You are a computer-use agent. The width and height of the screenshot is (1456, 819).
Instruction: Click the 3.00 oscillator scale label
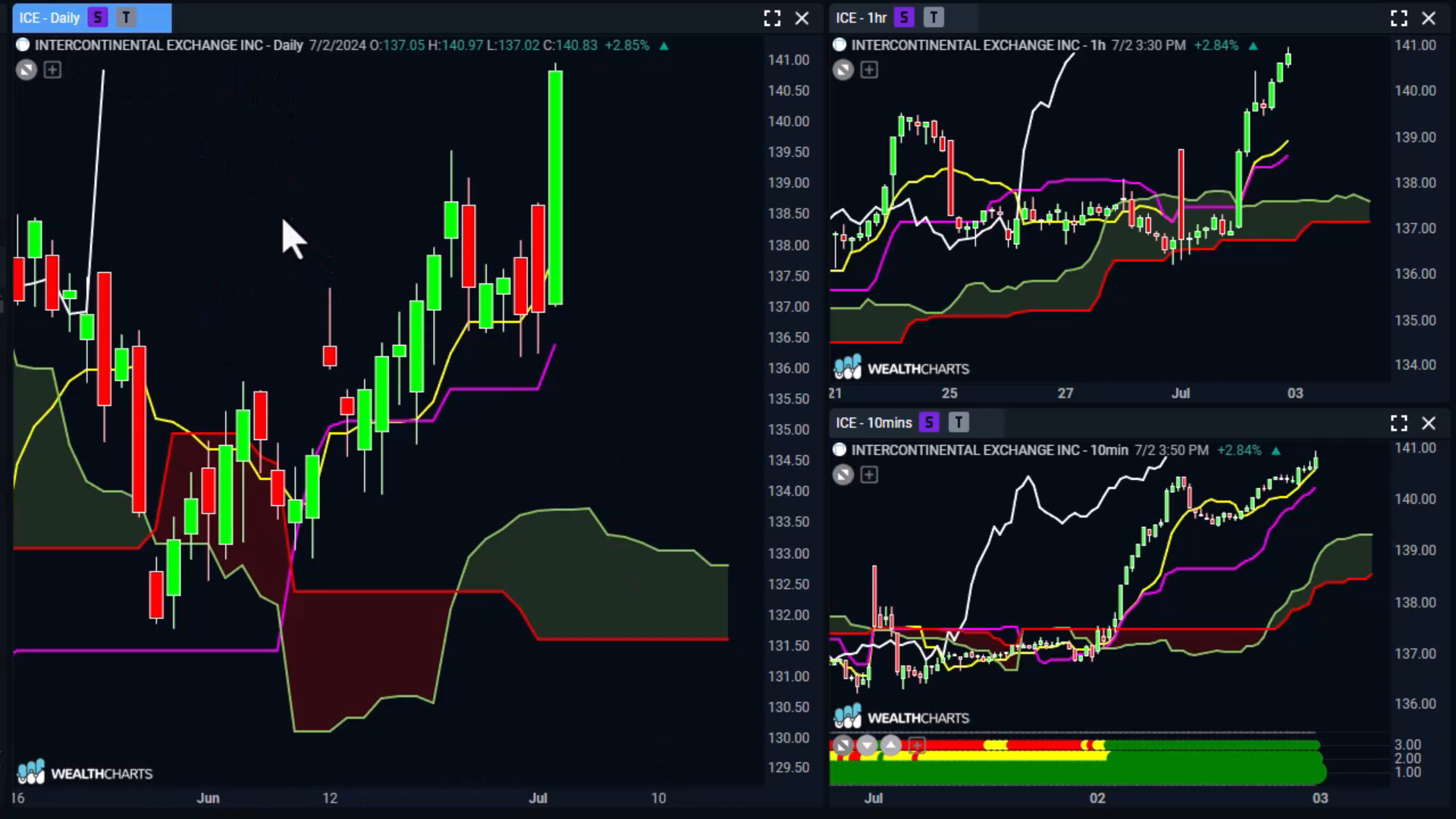click(1407, 745)
